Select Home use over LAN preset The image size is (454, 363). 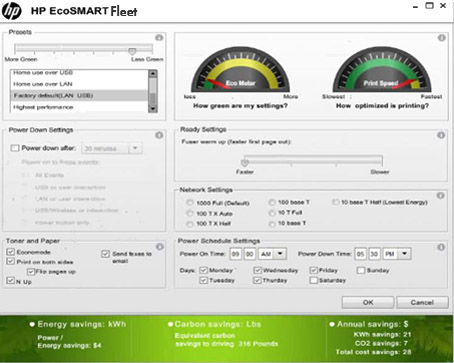tap(79, 84)
